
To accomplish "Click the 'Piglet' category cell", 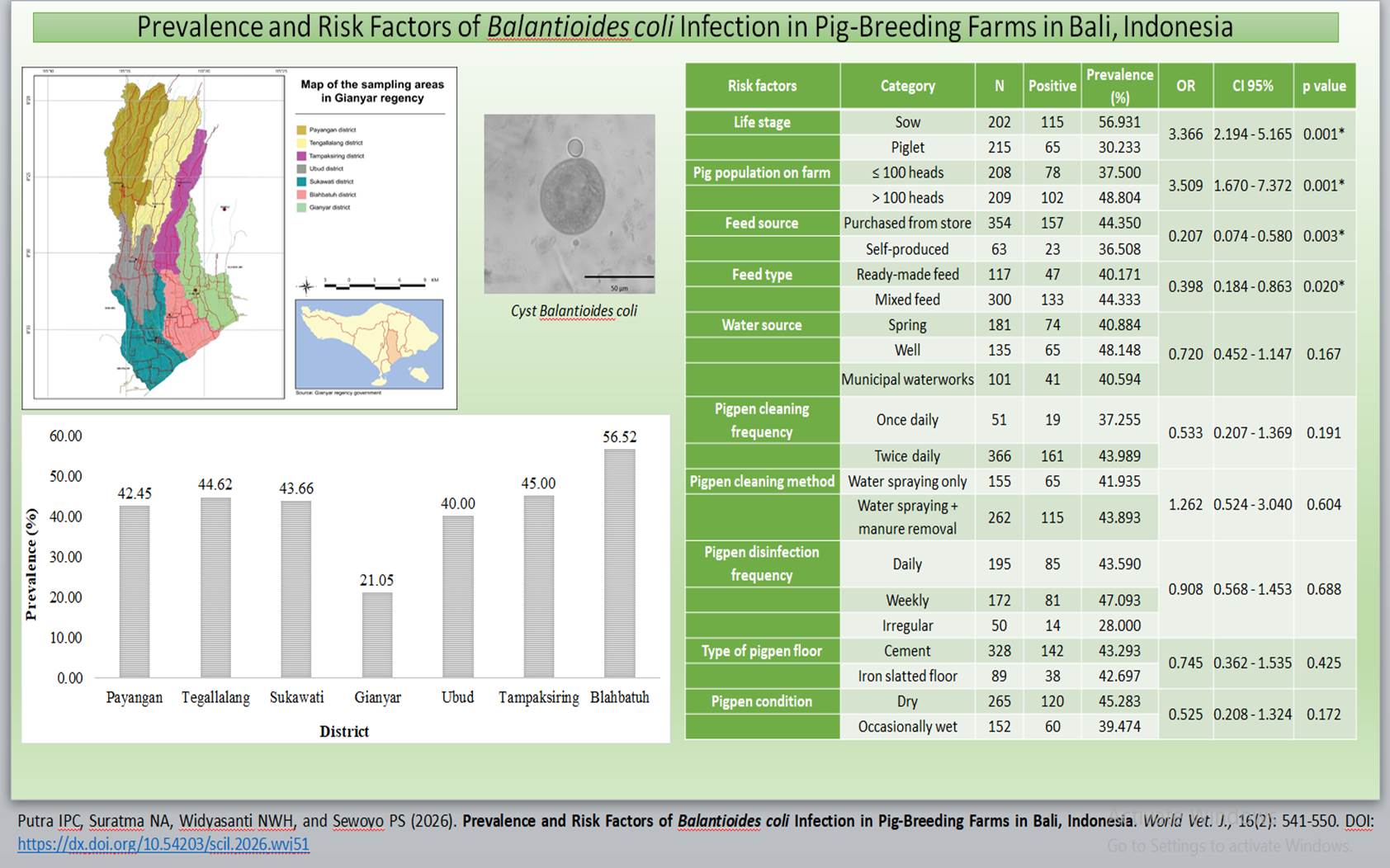I will (907, 148).
